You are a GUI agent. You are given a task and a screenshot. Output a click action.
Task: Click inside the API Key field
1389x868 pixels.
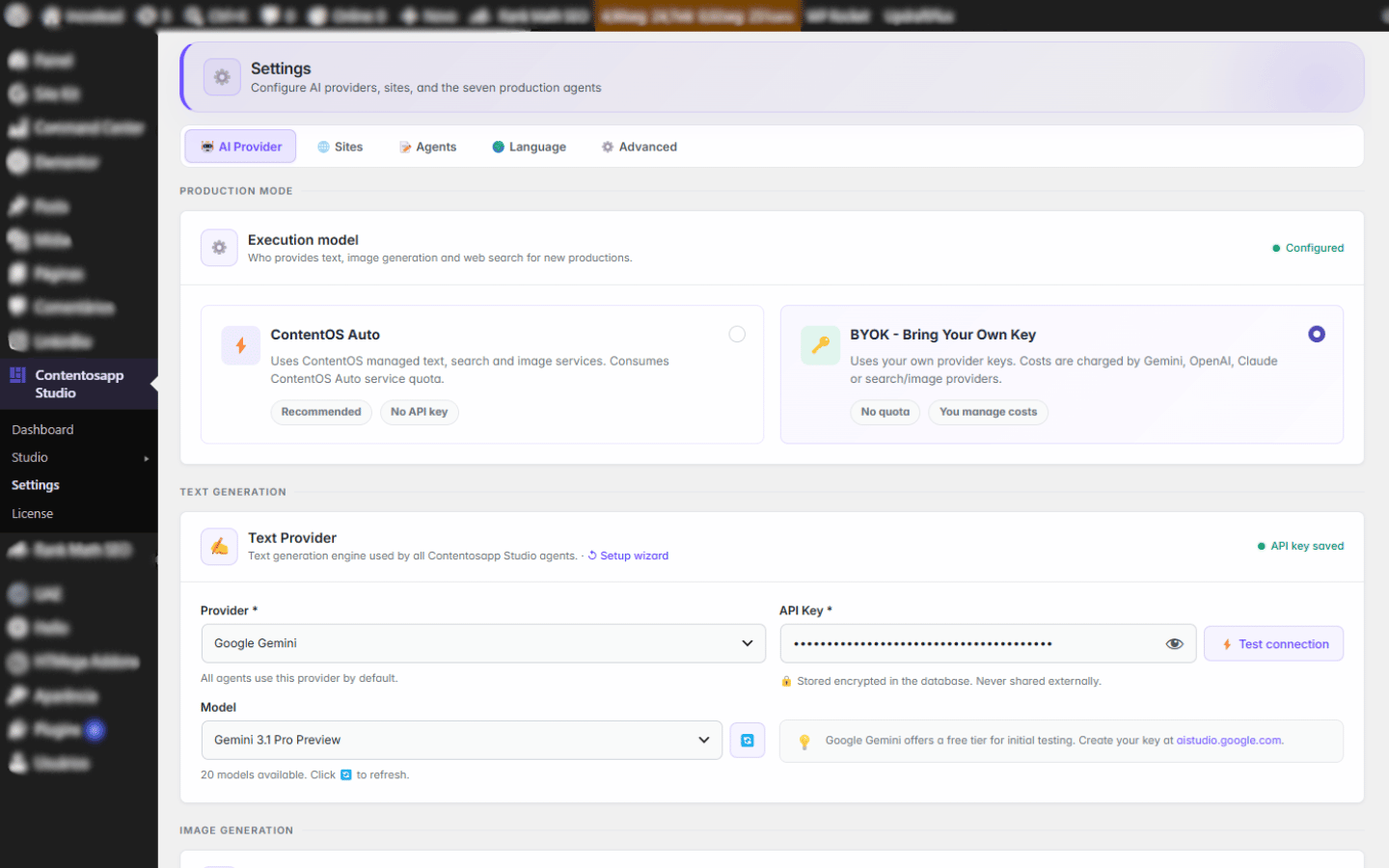(x=988, y=643)
